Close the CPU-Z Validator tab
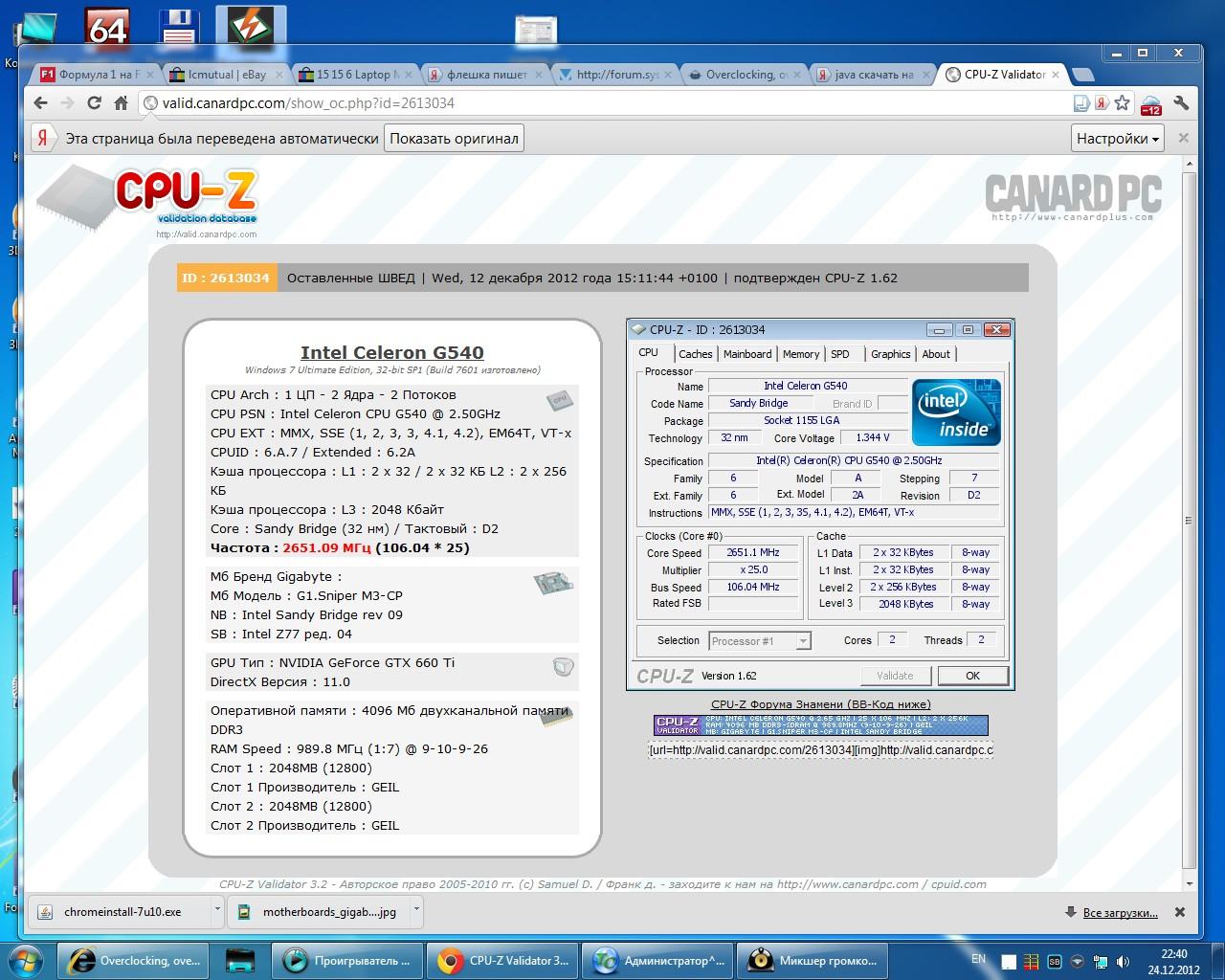 [x=1056, y=74]
